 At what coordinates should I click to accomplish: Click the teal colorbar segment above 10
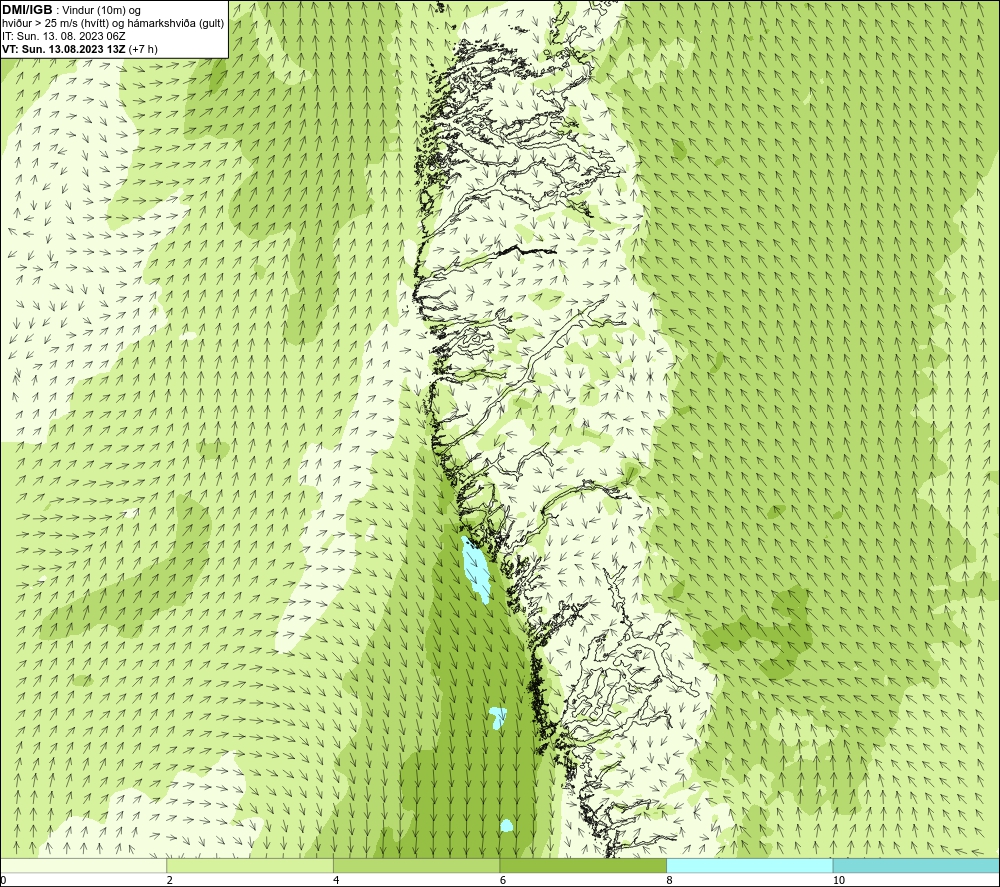916,865
